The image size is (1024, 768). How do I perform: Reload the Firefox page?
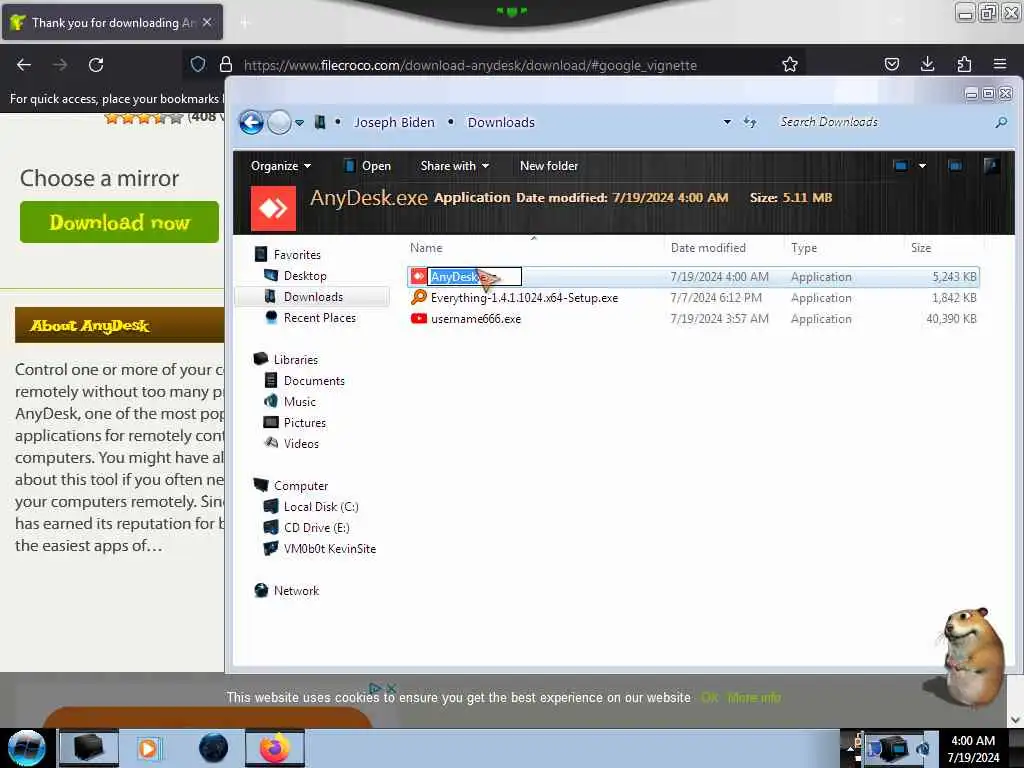(x=96, y=65)
